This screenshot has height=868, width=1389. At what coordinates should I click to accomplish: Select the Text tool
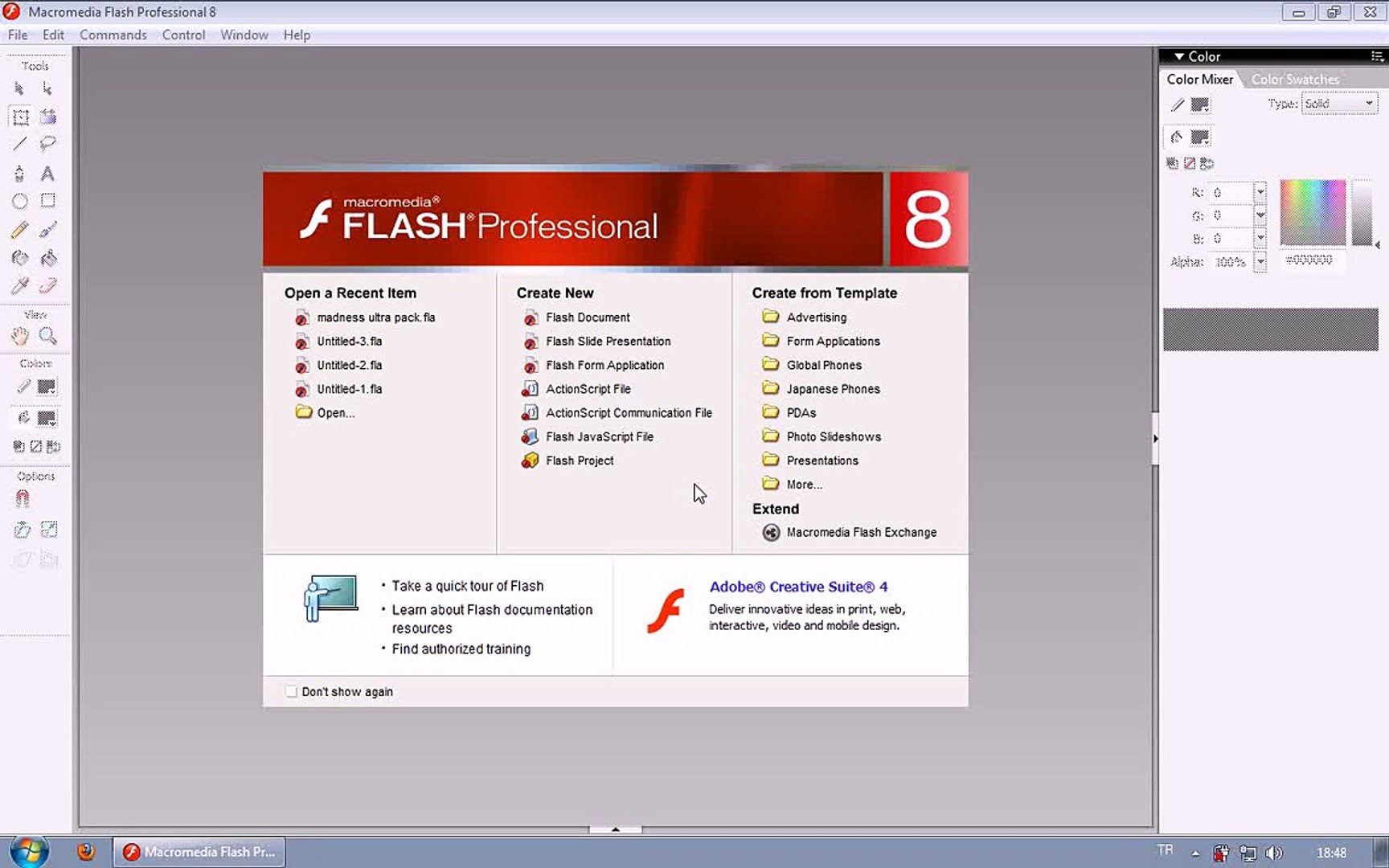(x=48, y=173)
